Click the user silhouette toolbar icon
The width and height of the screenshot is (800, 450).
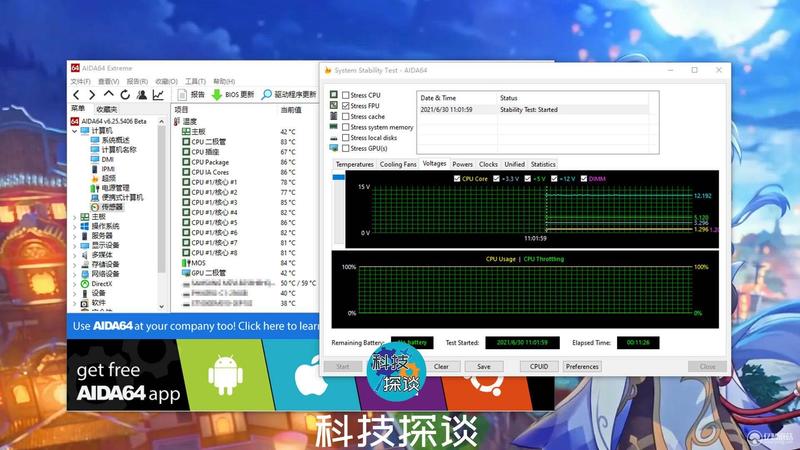[142, 95]
